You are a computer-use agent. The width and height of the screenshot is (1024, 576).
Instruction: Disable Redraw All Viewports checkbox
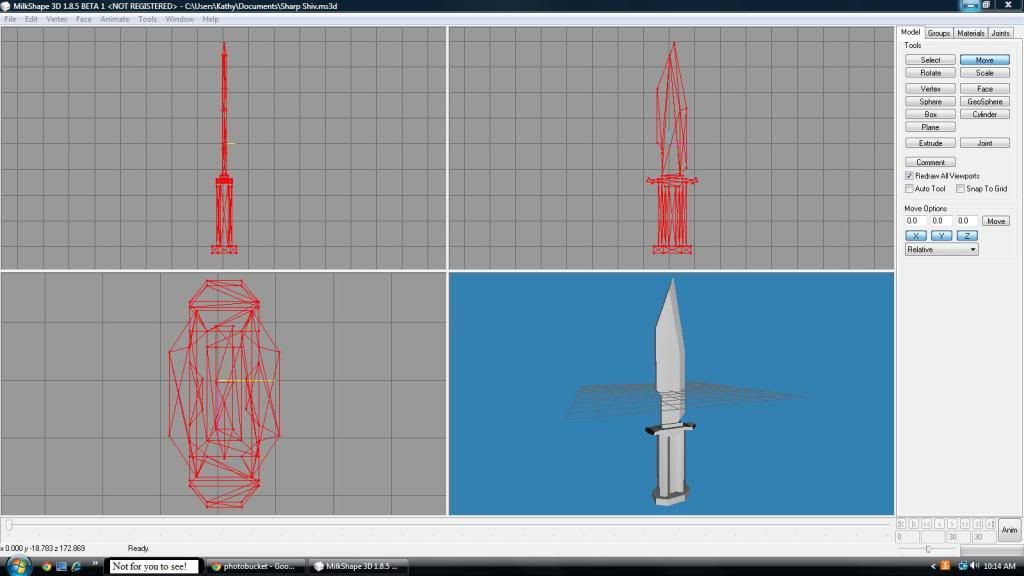909,176
